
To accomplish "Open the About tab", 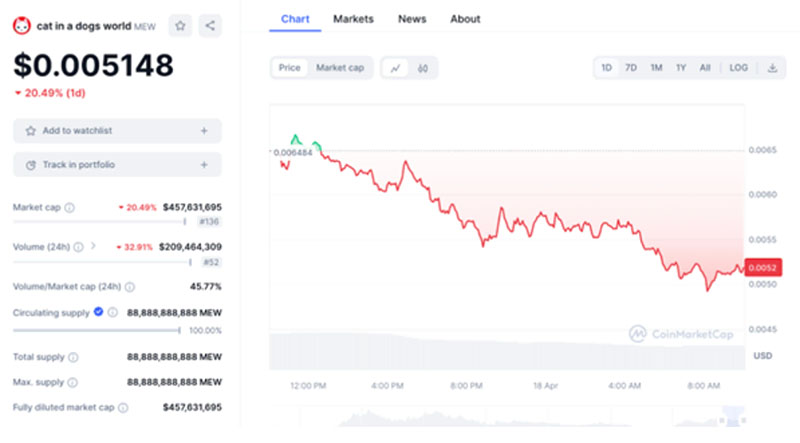I will [x=465, y=19].
